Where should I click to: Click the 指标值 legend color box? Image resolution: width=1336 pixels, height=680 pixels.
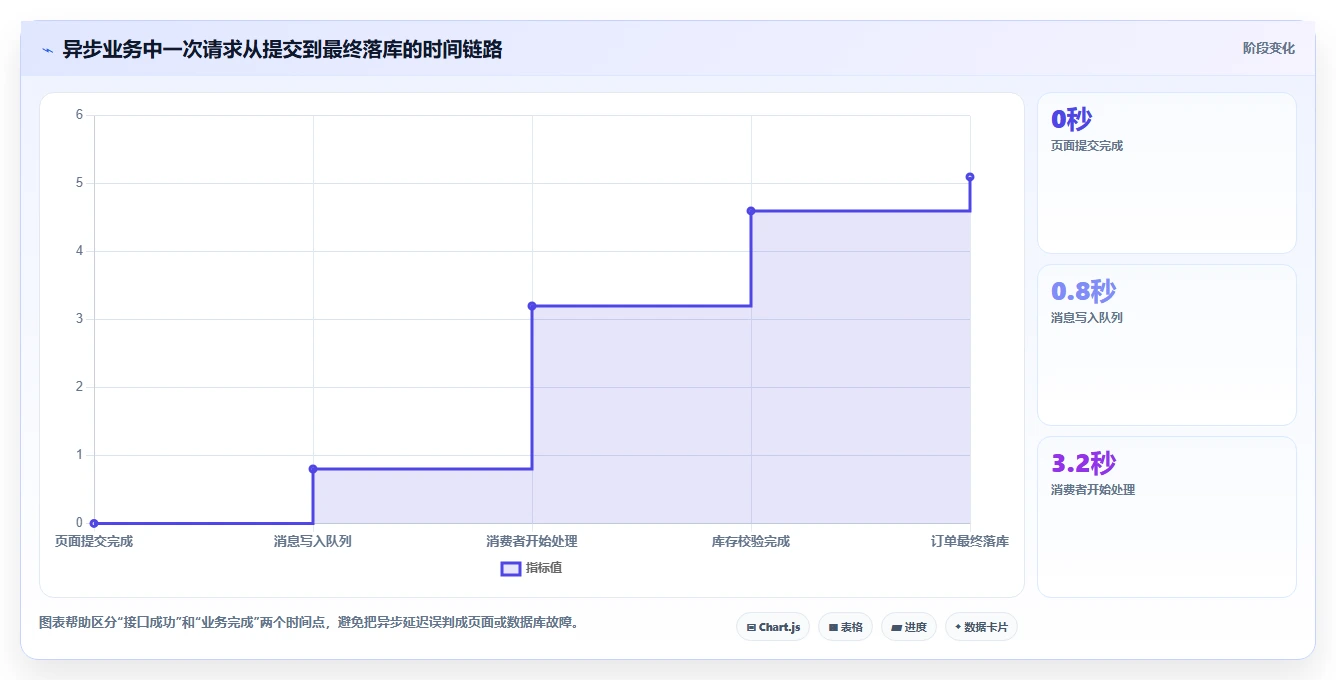coord(511,568)
